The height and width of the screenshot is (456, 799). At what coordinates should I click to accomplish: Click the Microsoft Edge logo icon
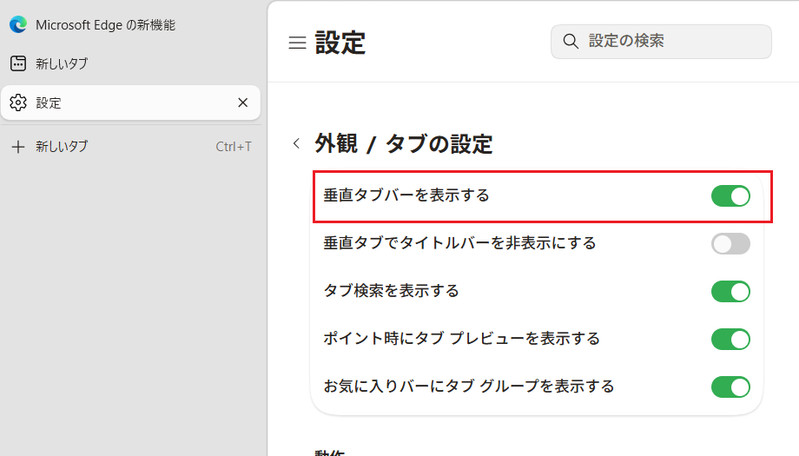click(x=18, y=24)
